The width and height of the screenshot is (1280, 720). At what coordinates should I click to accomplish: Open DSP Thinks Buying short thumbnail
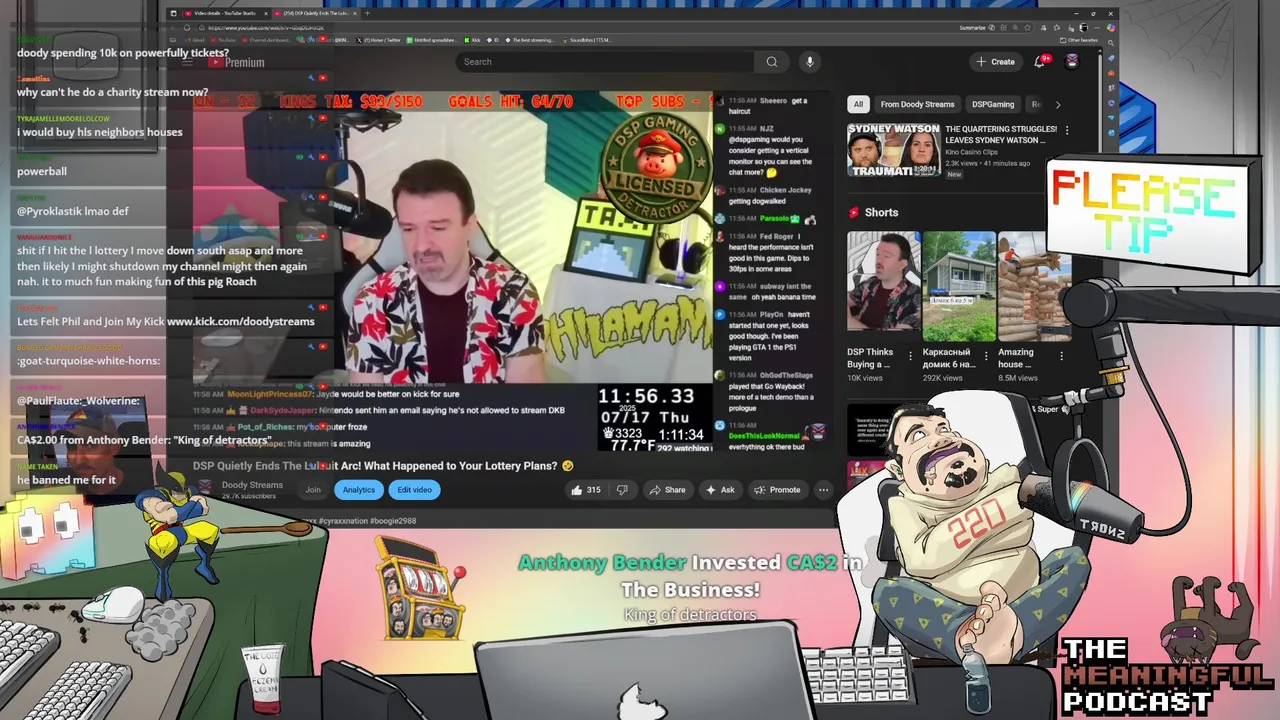tap(884, 286)
